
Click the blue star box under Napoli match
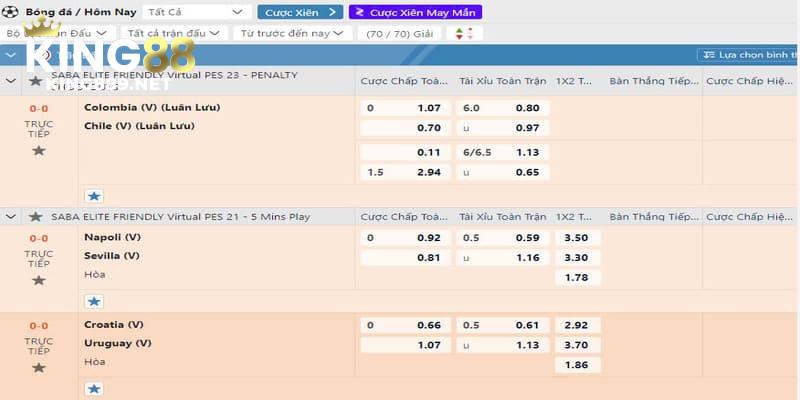[94, 302]
